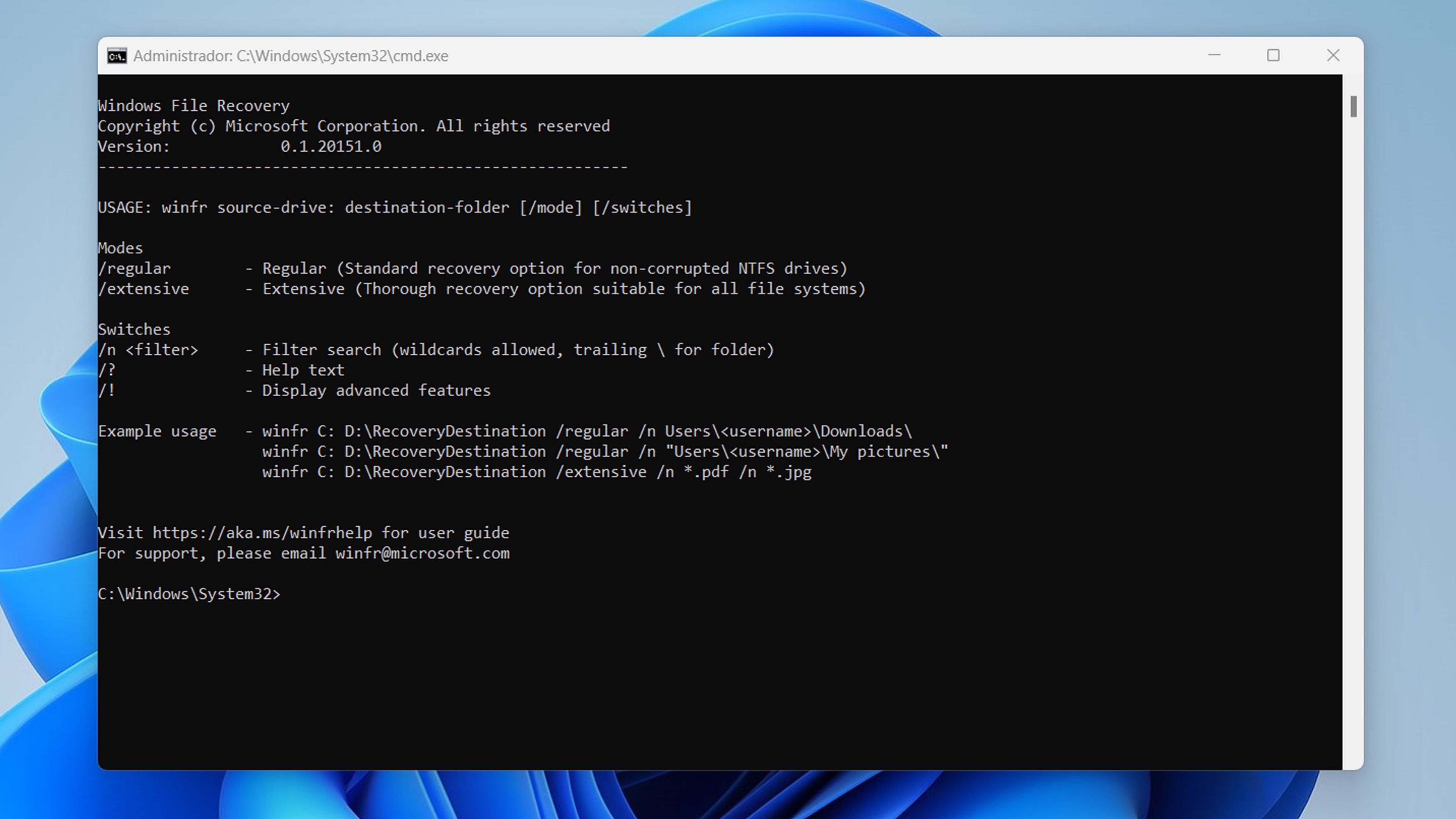Click the winfr@microsoft.com email address
Viewport: 1456px width, 819px height.
click(422, 553)
